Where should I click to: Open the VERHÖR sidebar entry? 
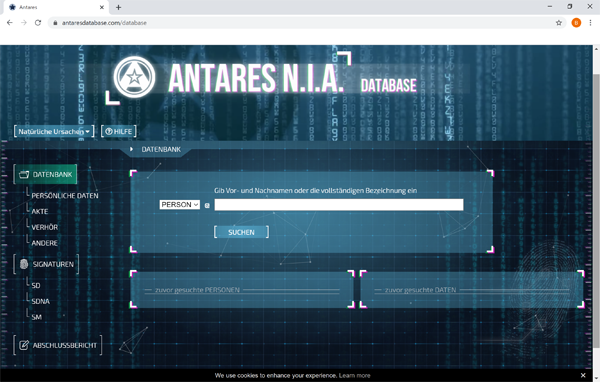click(x=44, y=227)
